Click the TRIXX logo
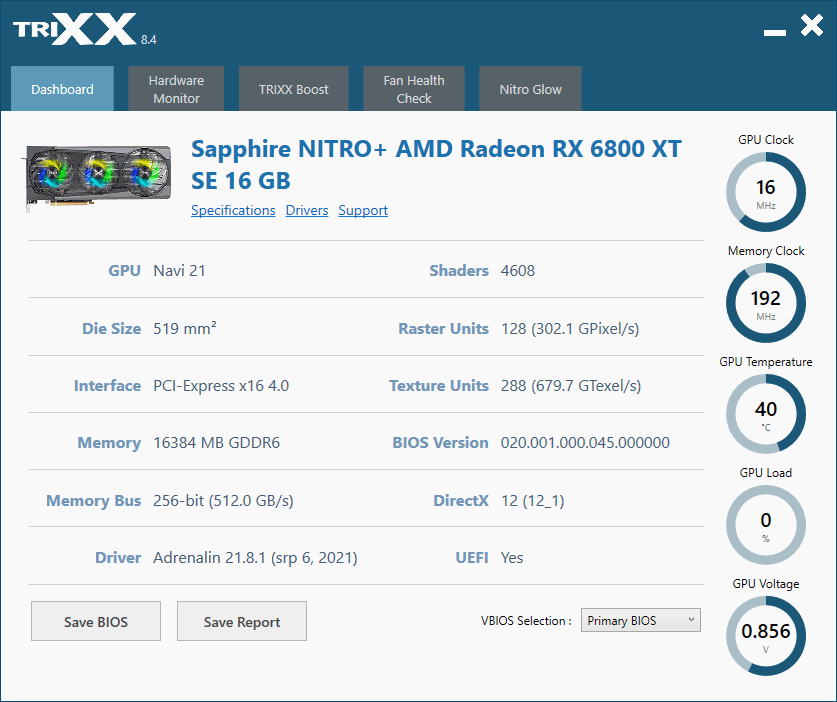Viewport: 837px width, 702px height. (75, 29)
